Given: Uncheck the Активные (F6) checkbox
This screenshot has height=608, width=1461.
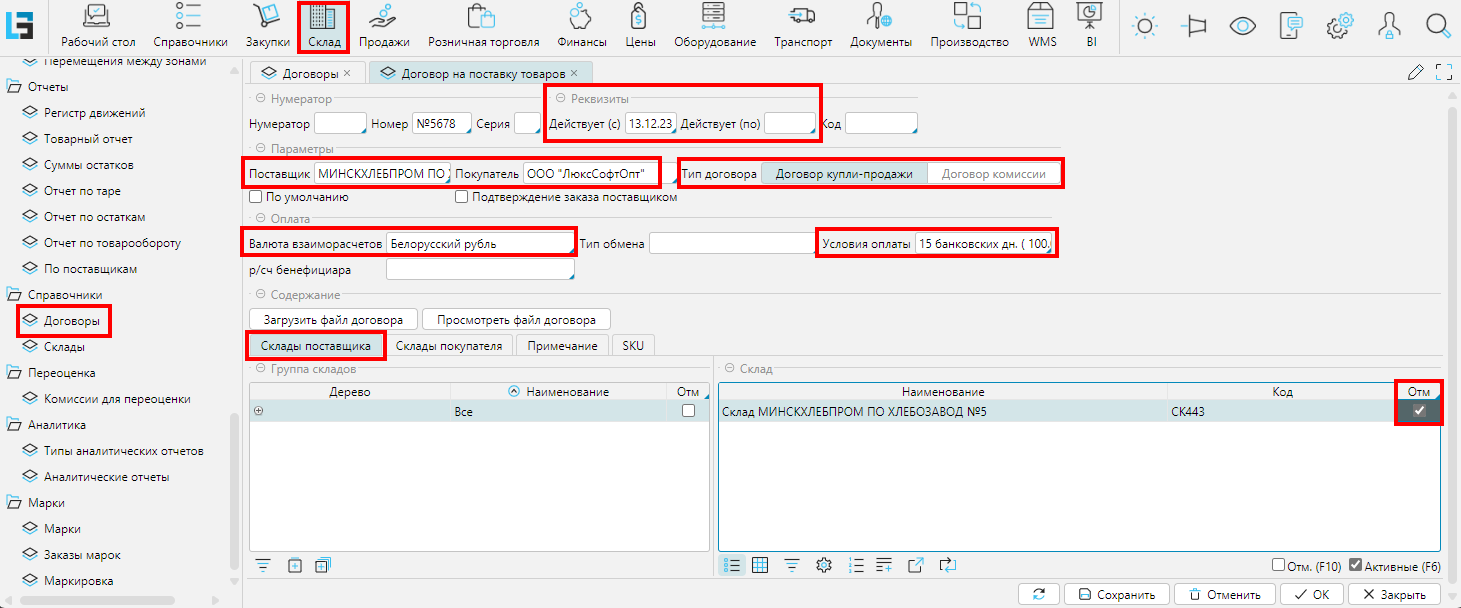Looking at the screenshot, I should pos(1356,565).
